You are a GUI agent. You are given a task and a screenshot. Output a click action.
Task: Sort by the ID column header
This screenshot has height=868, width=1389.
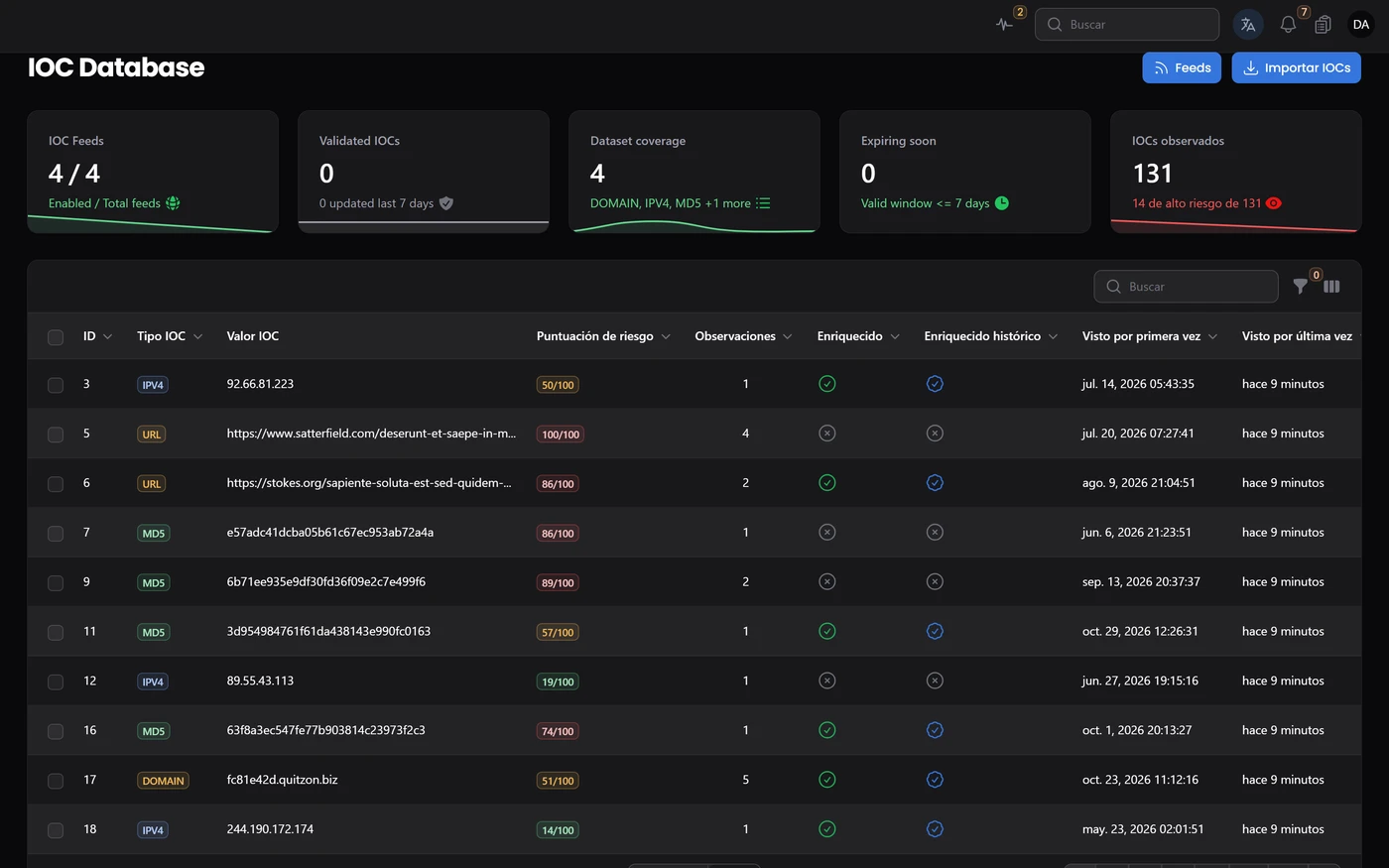[97, 336]
